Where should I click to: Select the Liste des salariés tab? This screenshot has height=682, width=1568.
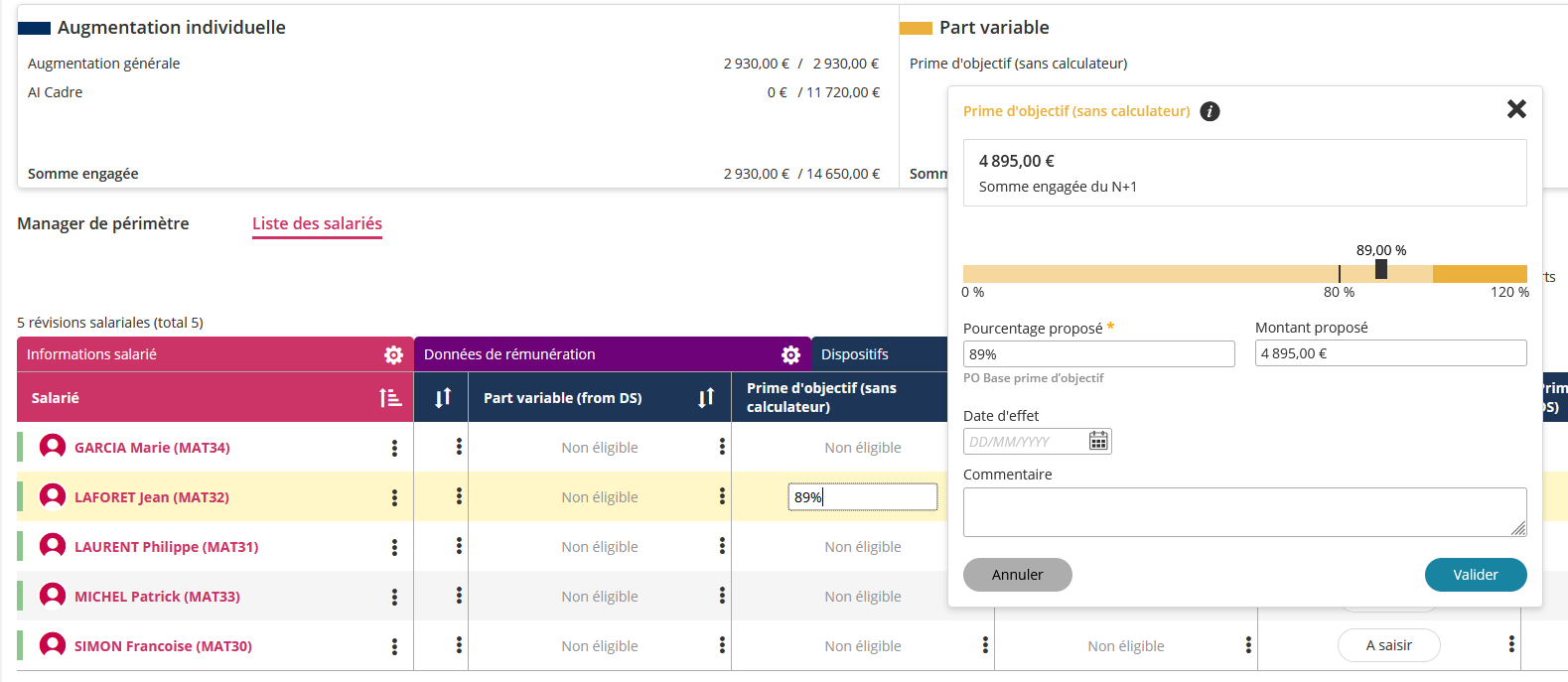click(x=317, y=223)
